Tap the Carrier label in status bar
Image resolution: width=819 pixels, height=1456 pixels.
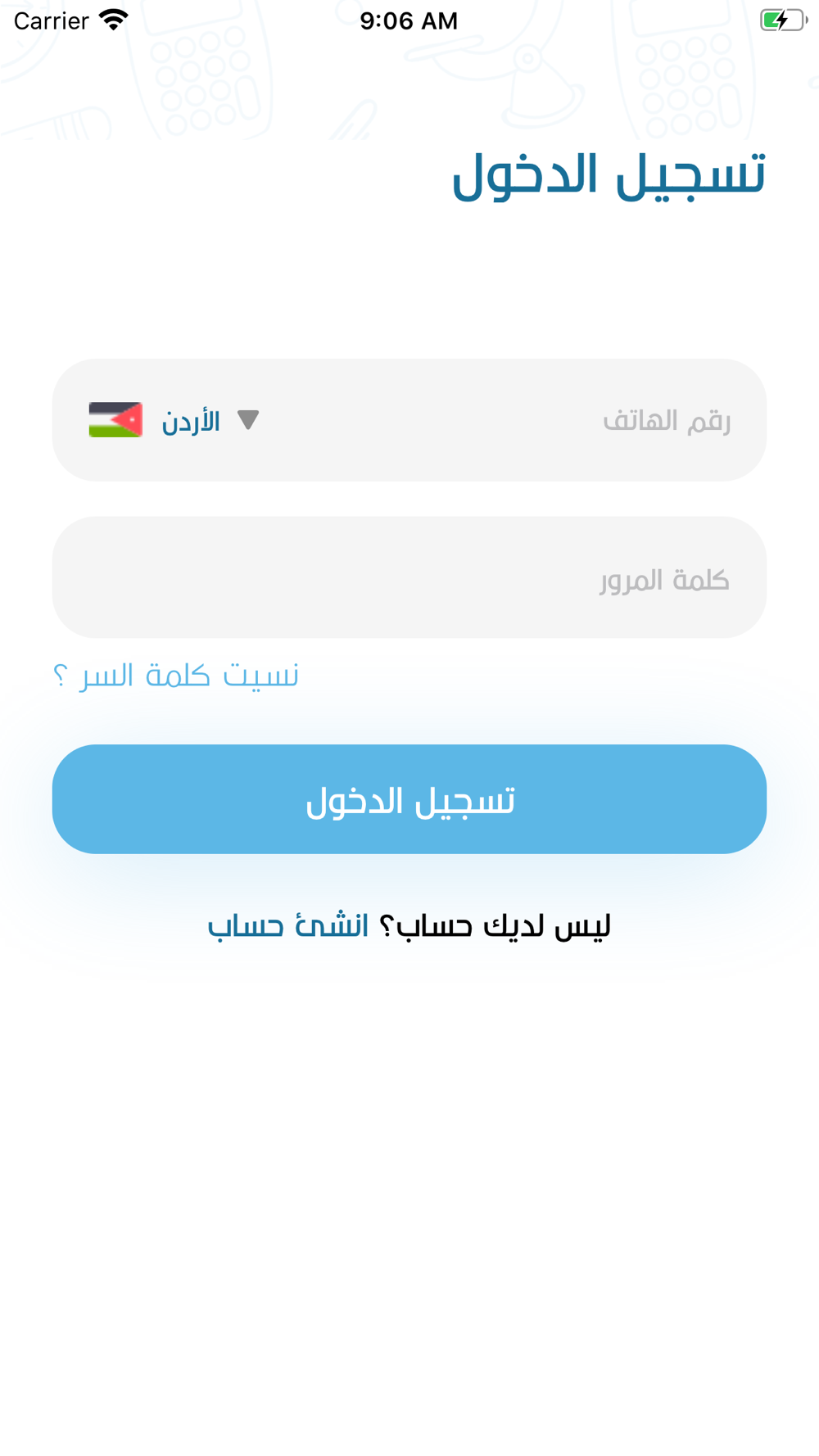(x=52, y=20)
